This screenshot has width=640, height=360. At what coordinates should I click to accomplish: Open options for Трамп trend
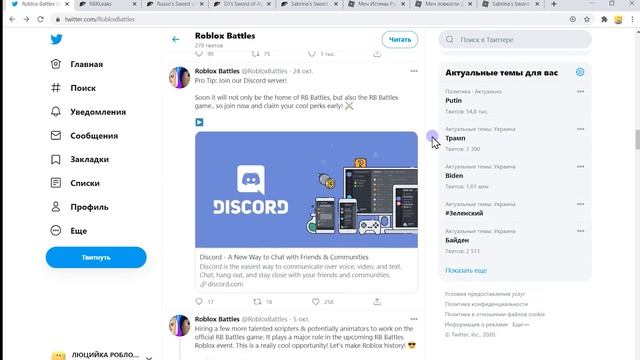pyautogui.click(x=580, y=129)
